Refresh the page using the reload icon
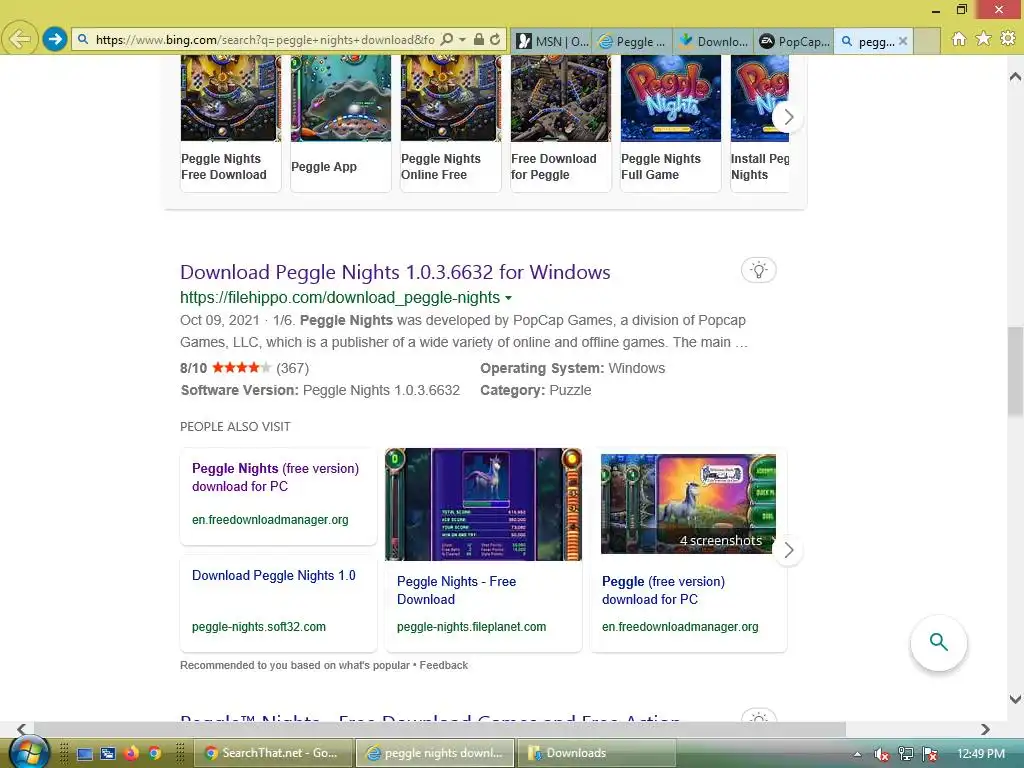Viewport: 1024px width, 768px height. point(495,39)
